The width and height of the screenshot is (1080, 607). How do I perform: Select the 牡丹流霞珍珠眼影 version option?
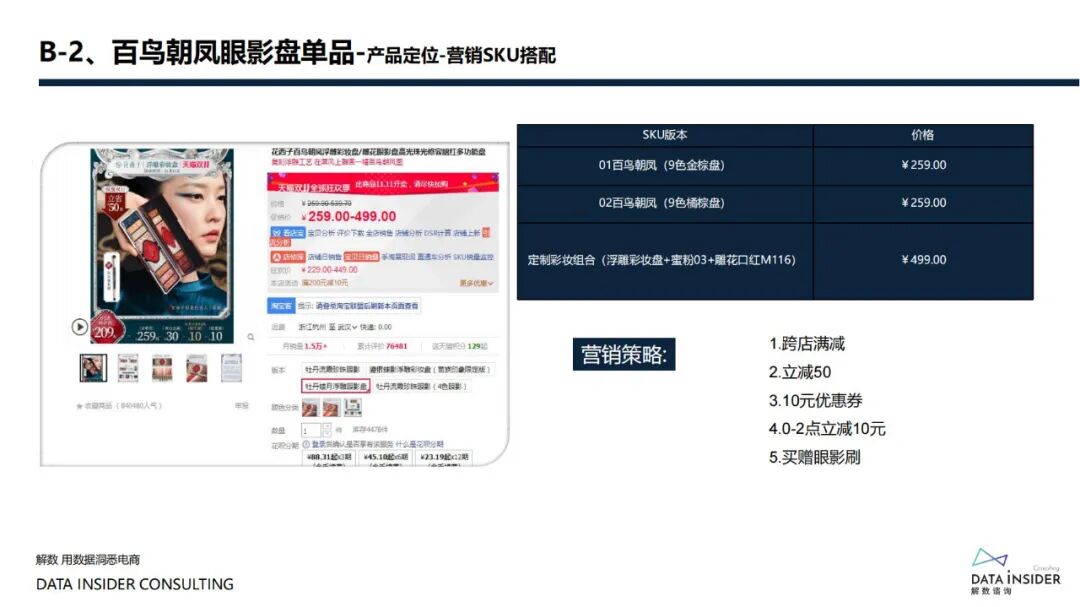(332, 369)
